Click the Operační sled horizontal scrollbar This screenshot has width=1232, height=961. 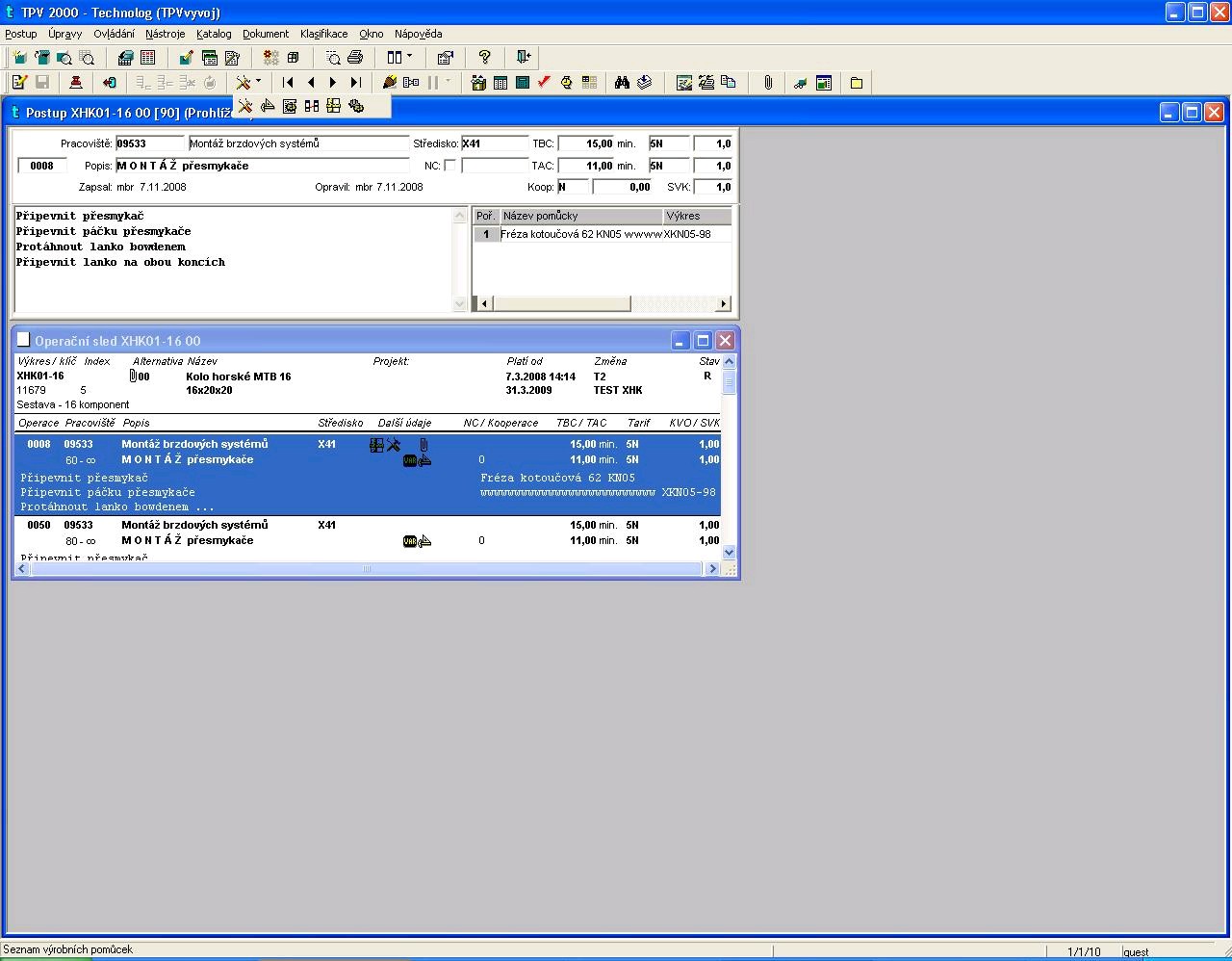click(x=367, y=569)
